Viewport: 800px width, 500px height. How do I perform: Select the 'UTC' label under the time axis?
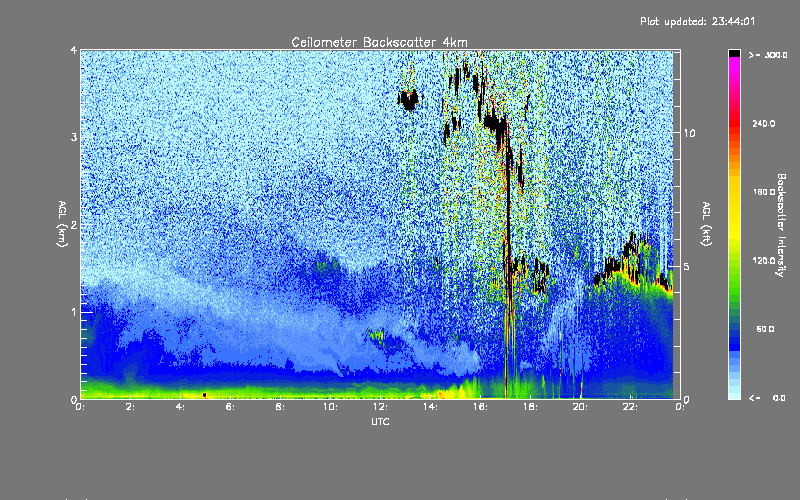point(380,421)
